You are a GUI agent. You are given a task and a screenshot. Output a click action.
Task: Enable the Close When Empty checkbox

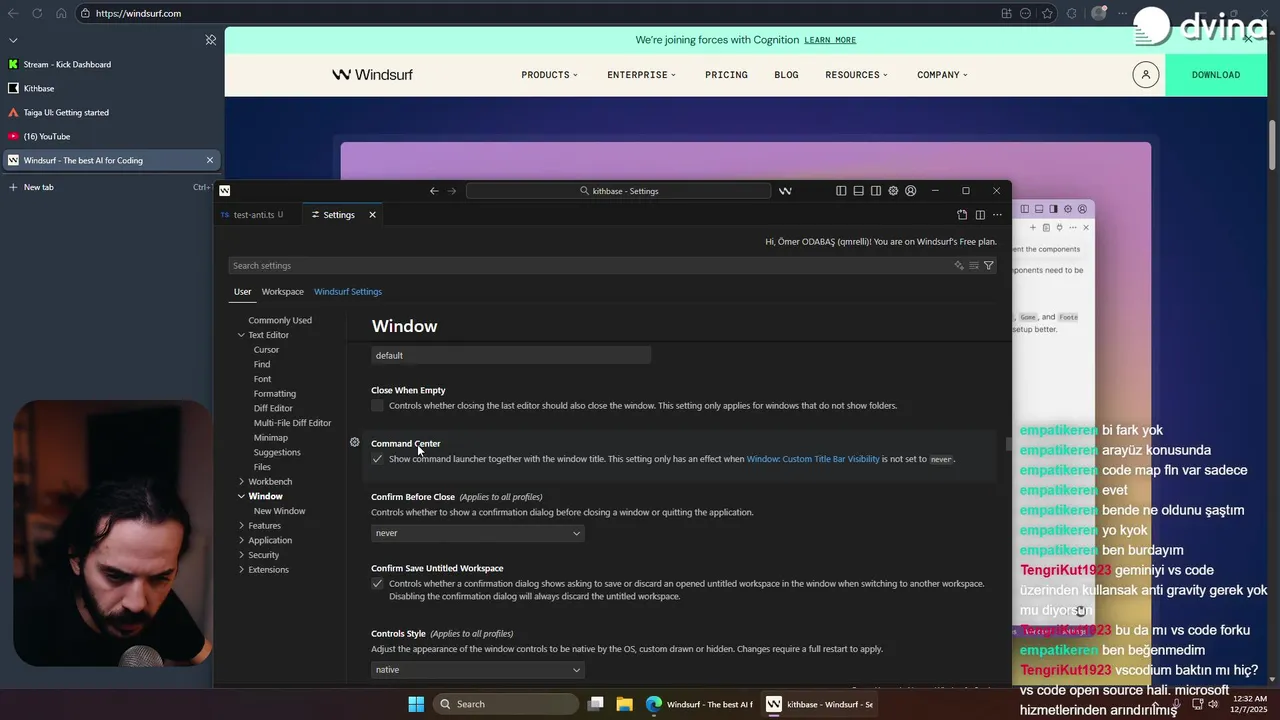coord(377,406)
